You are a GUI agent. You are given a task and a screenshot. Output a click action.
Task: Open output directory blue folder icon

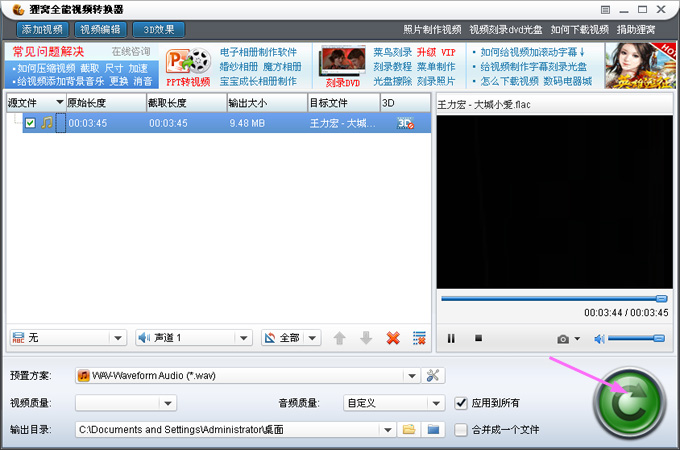click(x=433, y=430)
